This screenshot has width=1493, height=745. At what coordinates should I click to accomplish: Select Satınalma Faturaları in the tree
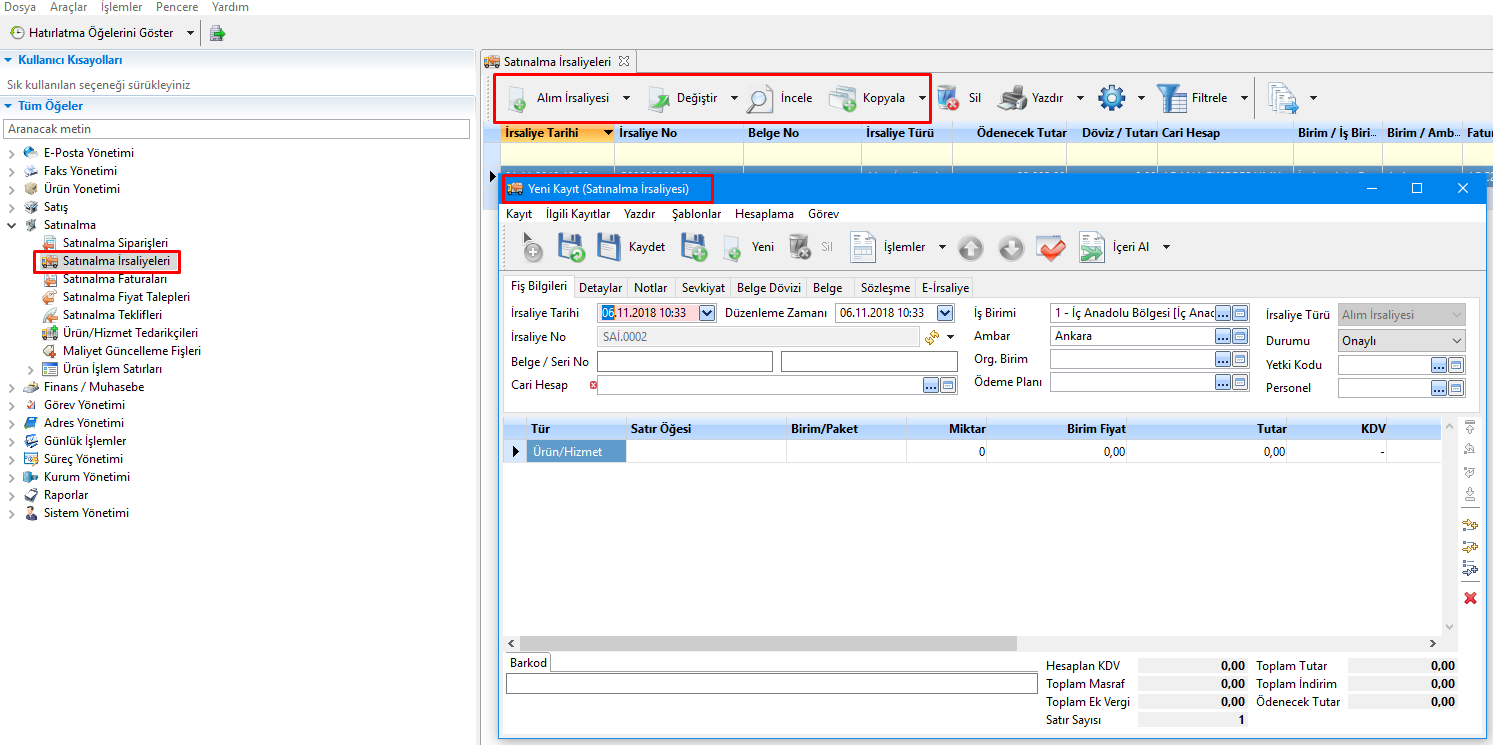coord(114,279)
